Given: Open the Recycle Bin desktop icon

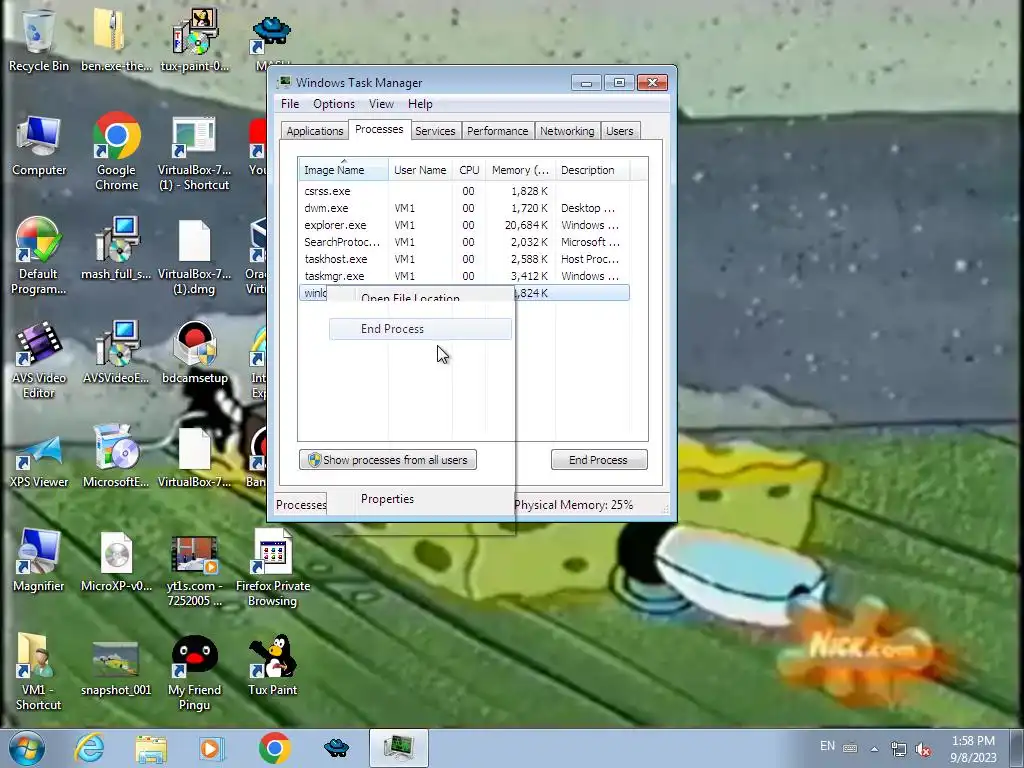Looking at the screenshot, I should coord(38,39).
